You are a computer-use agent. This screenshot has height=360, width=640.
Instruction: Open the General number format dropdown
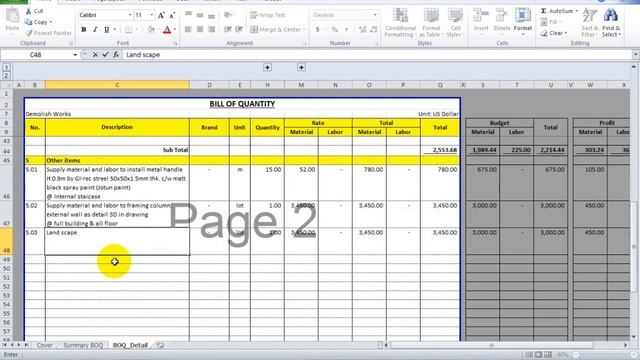tap(375, 15)
